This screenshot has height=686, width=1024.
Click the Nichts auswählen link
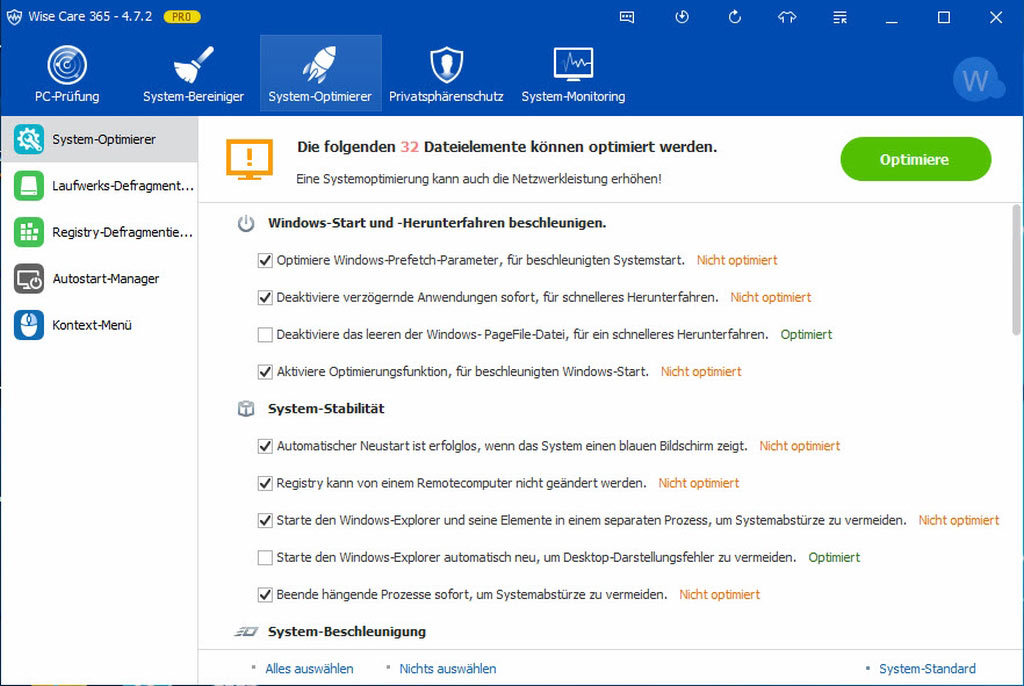coord(448,669)
